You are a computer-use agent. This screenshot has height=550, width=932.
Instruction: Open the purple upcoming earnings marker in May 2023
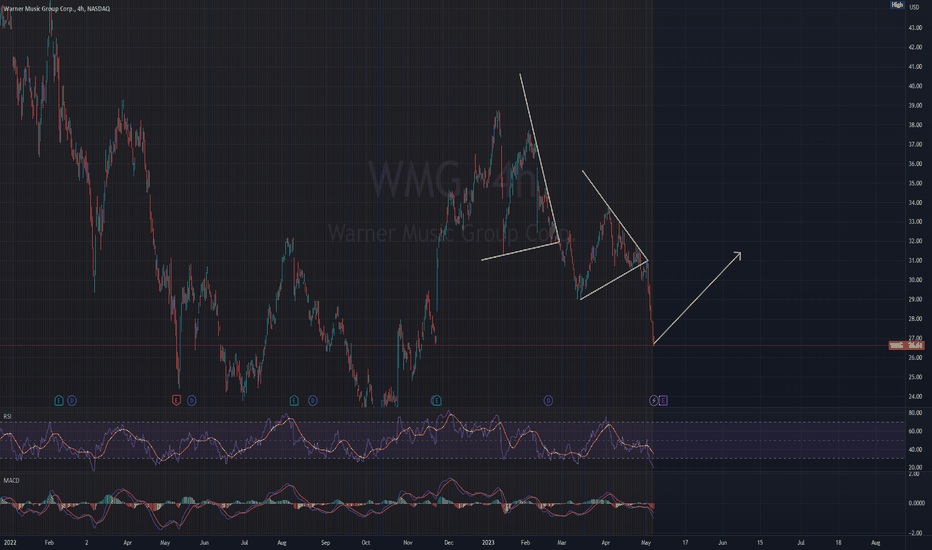pyautogui.click(x=663, y=401)
